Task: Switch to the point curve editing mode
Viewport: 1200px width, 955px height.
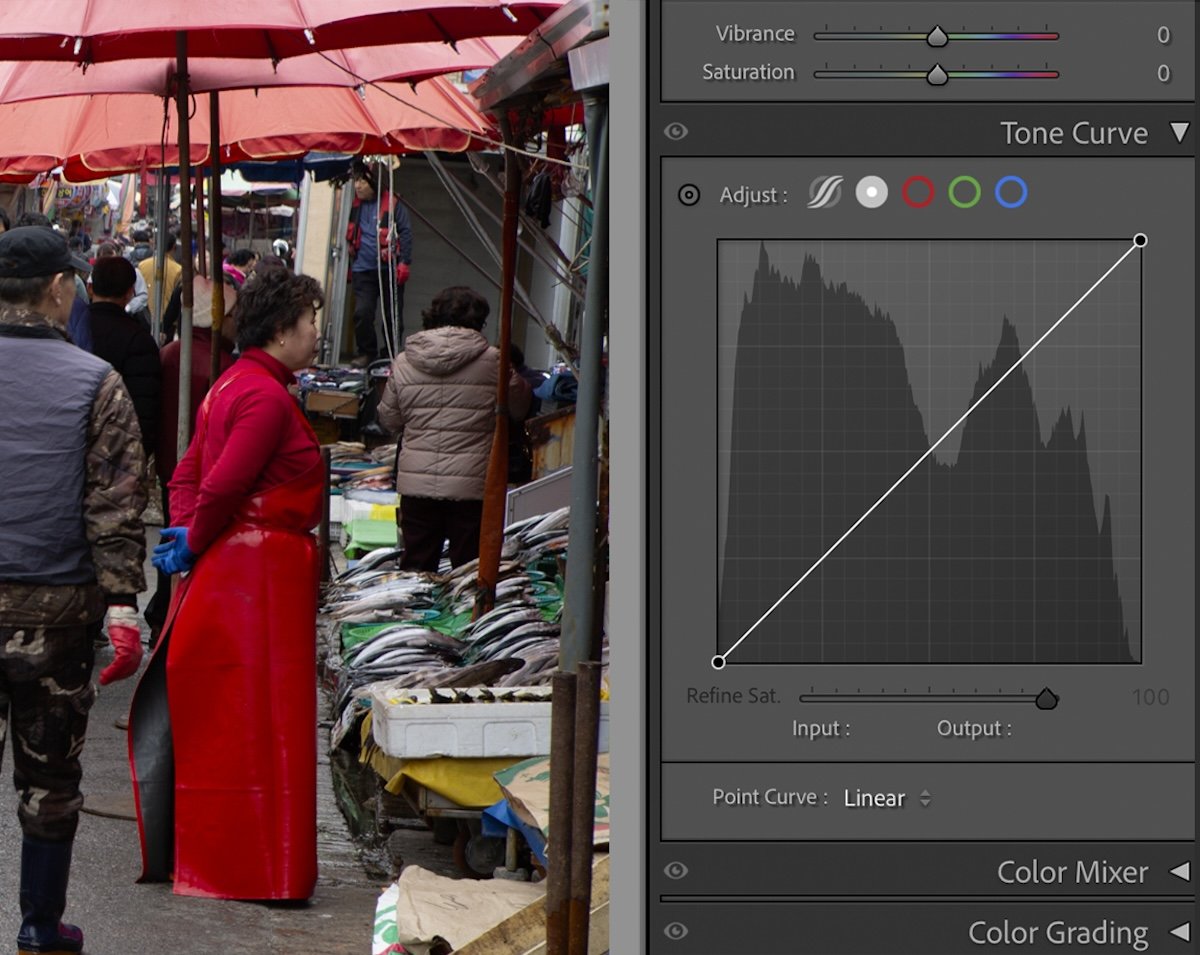Action: coord(870,192)
